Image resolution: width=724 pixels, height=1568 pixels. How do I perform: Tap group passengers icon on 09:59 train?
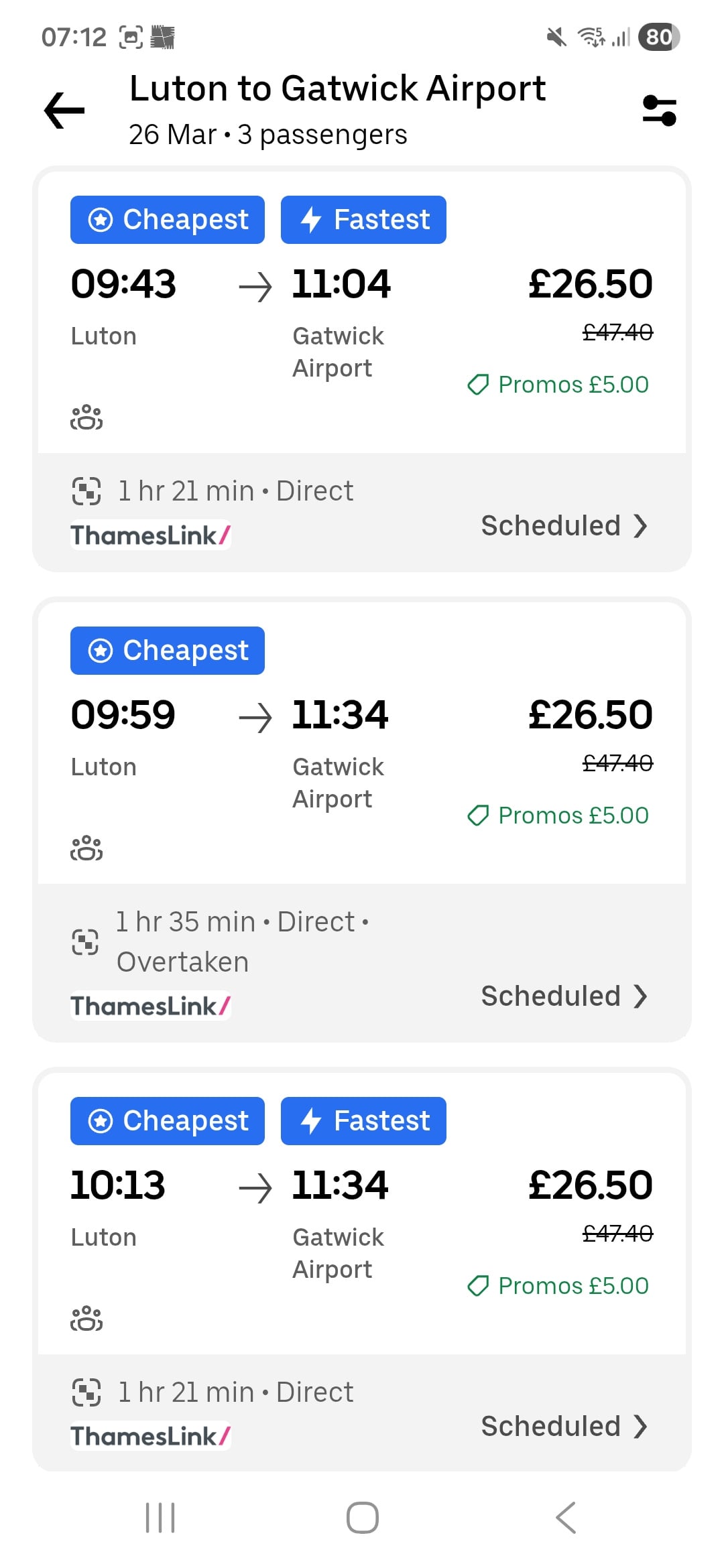pyautogui.click(x=86, y=848)
